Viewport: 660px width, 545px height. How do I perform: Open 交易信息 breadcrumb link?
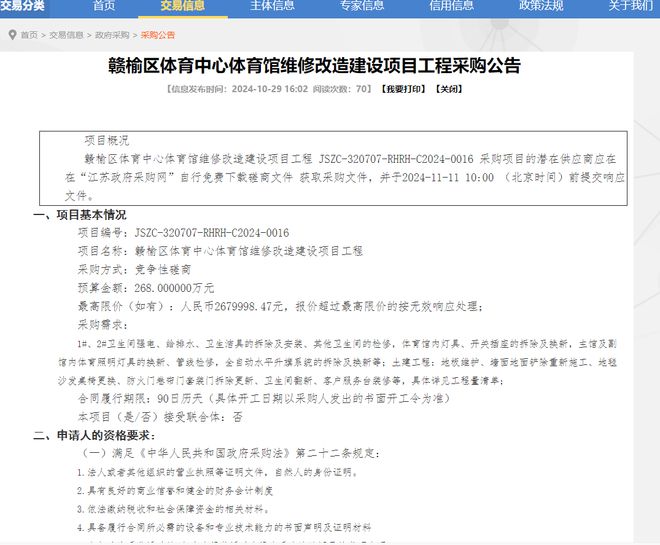click(x=66, y=35)
